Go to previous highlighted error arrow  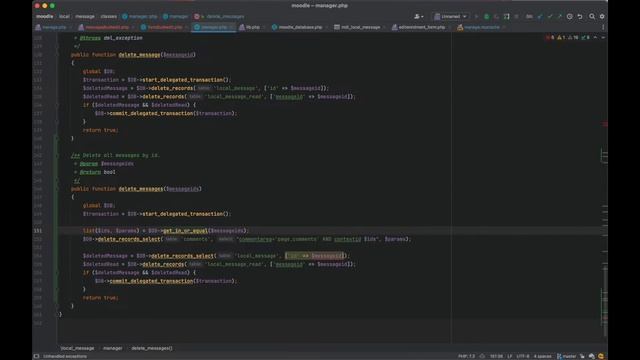(595, 38)
